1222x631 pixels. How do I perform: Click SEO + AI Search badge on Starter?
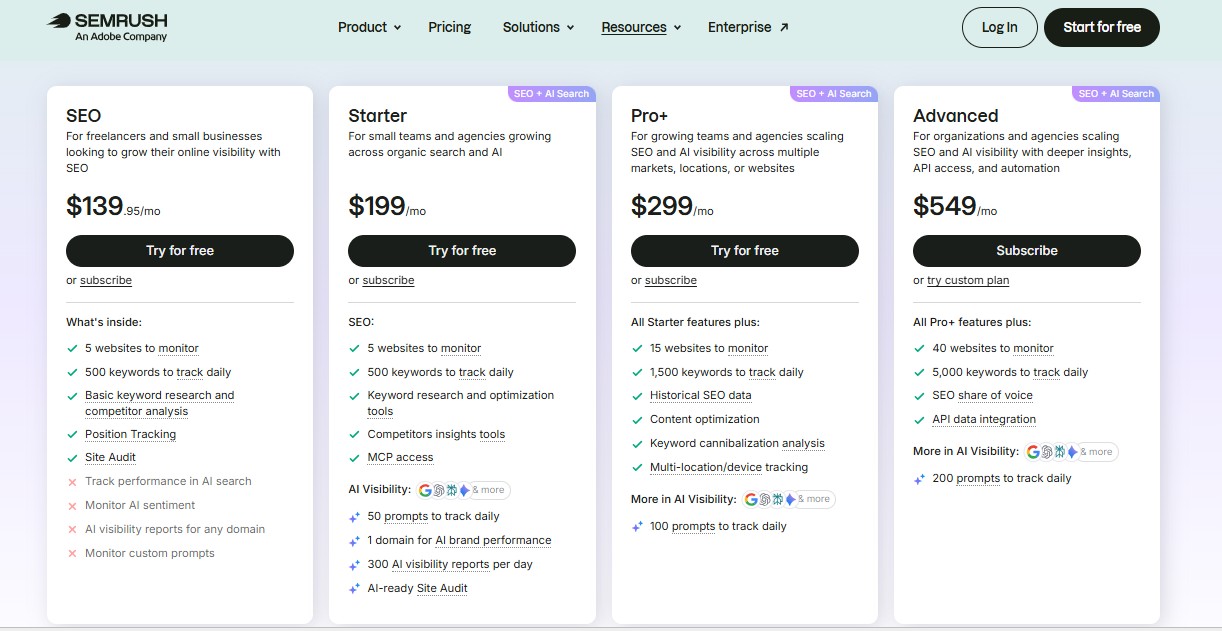551,94
